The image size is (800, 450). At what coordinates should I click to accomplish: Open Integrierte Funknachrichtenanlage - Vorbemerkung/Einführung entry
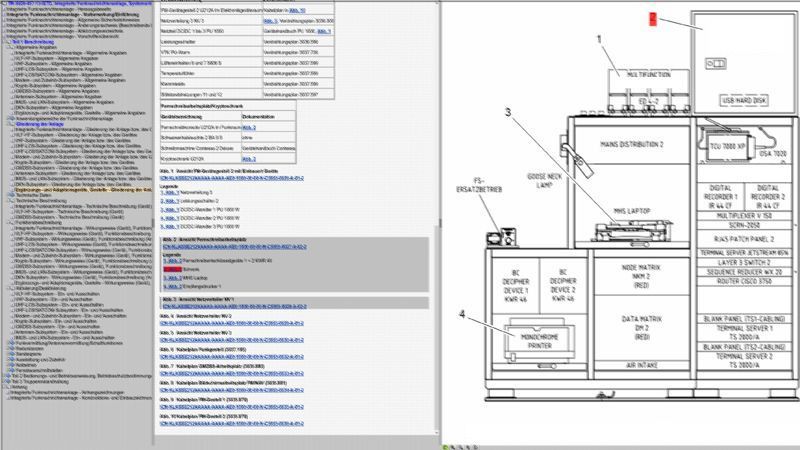point(72,15)
